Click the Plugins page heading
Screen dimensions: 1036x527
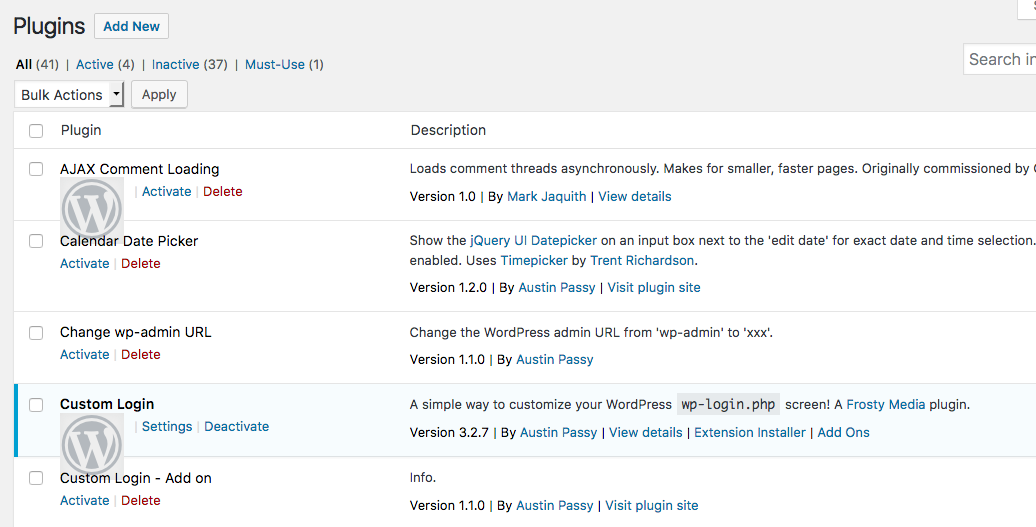point(50,26)
